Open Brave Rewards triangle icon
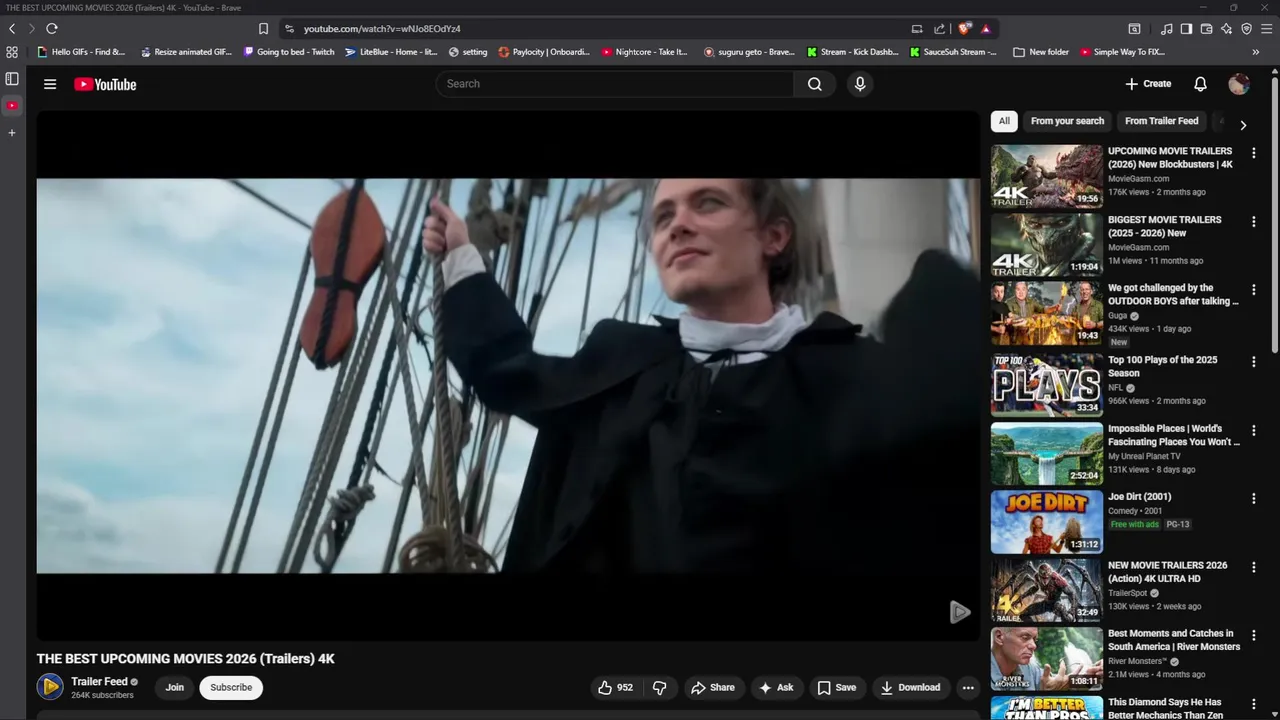1280x720 pixels. 985,29
